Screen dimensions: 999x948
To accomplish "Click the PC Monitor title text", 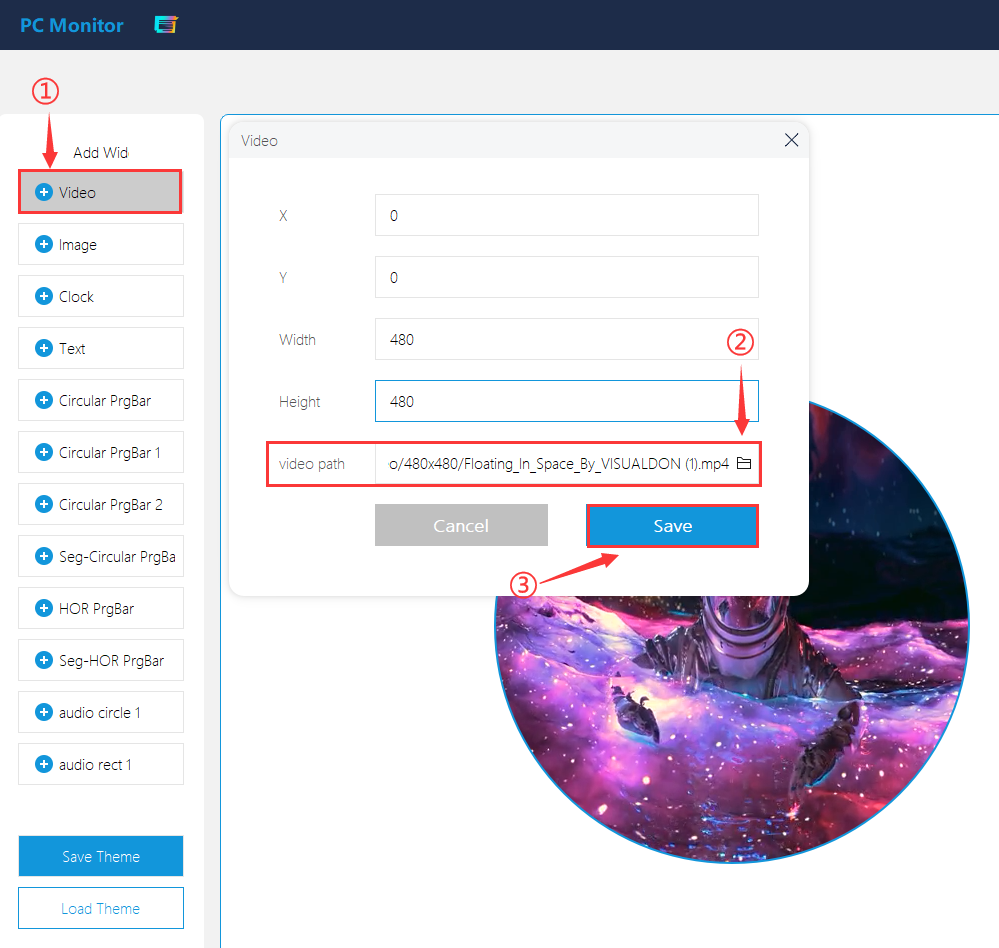I will [72, 25].
